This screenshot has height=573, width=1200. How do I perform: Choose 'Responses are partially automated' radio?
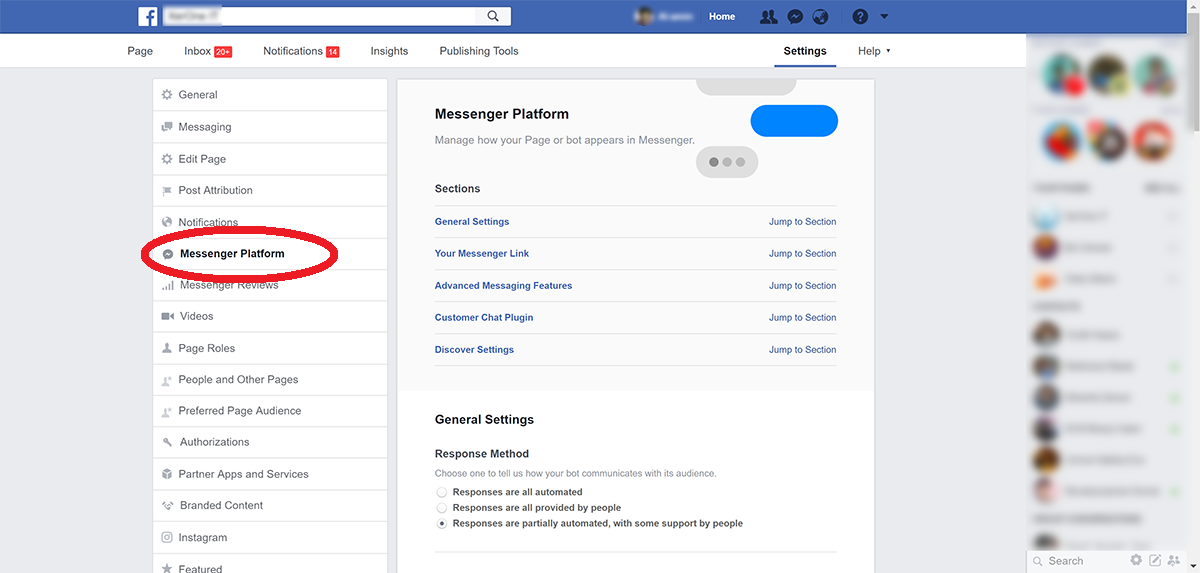pos(442,523)
